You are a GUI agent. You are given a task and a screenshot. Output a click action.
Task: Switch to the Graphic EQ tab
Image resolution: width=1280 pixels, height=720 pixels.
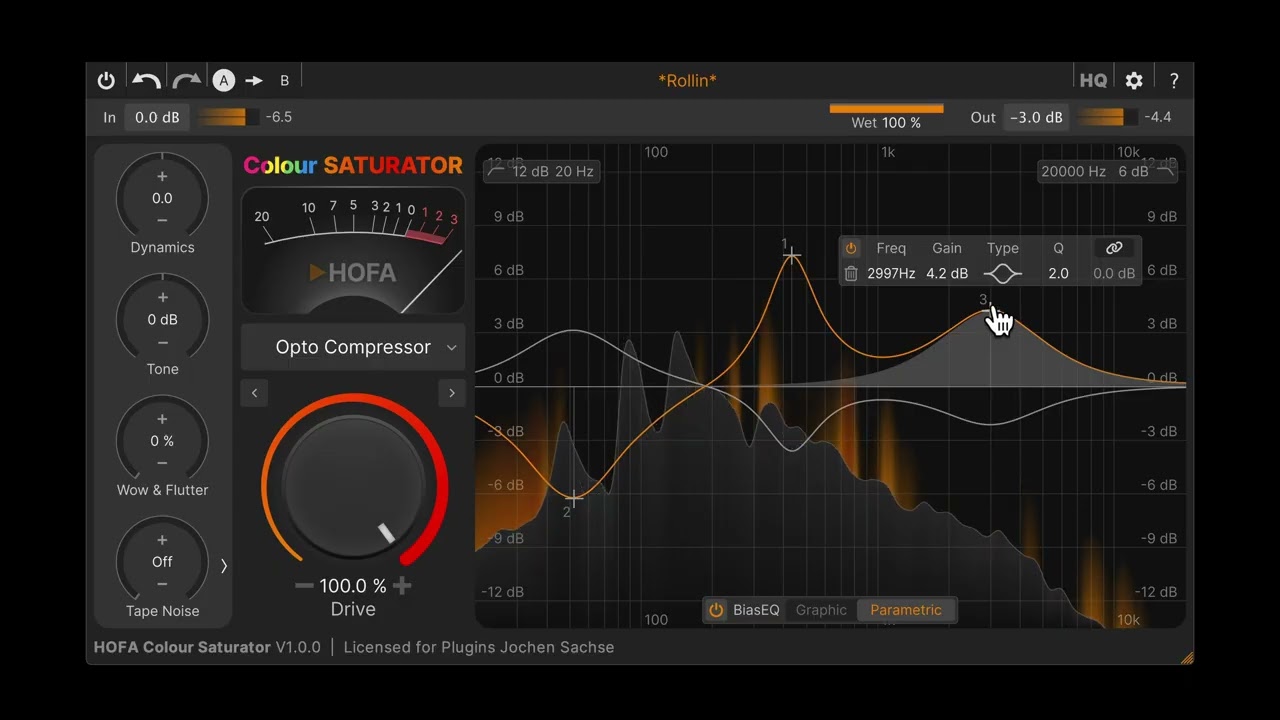coord(821,610)
